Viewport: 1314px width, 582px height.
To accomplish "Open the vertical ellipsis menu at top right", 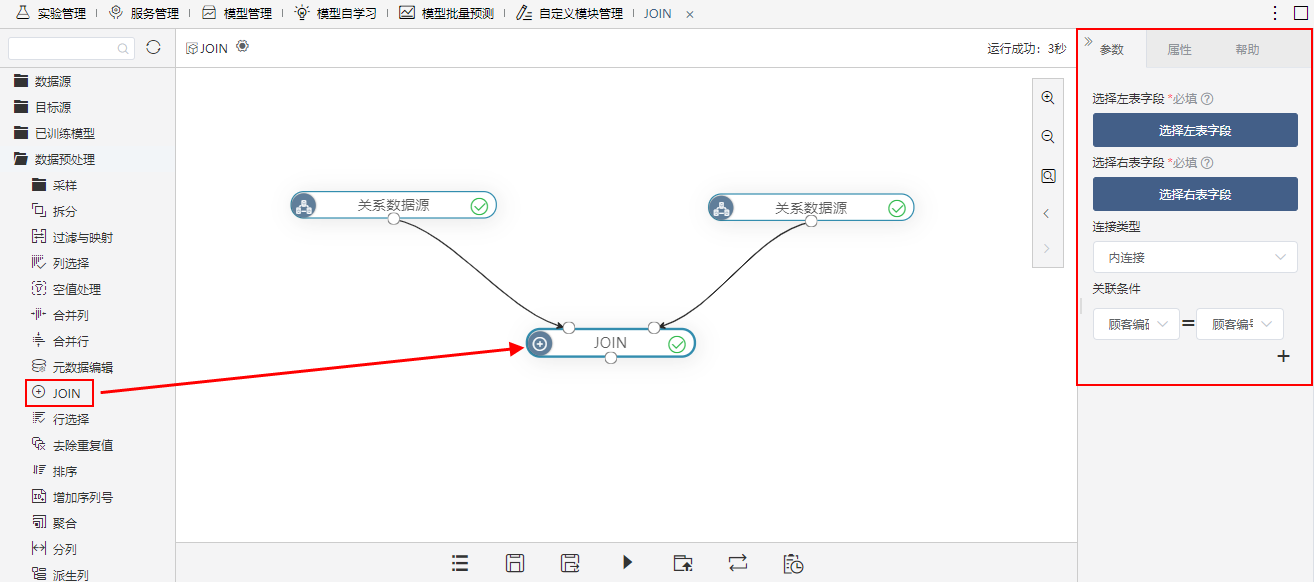I will (1275, 13).
